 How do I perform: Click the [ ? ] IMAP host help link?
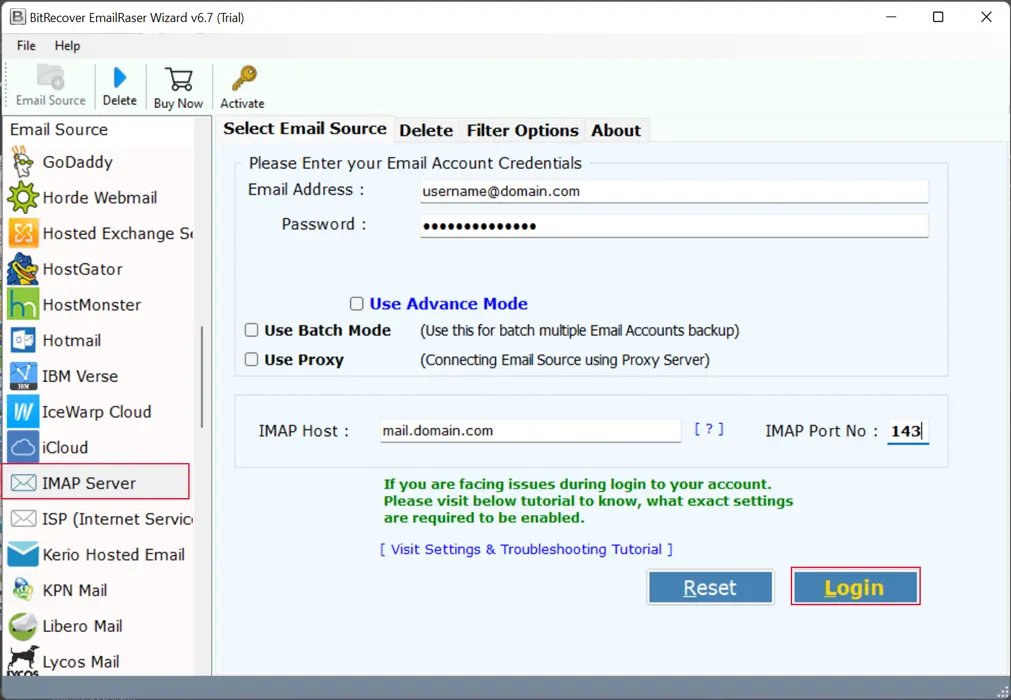tap(709, 429)
